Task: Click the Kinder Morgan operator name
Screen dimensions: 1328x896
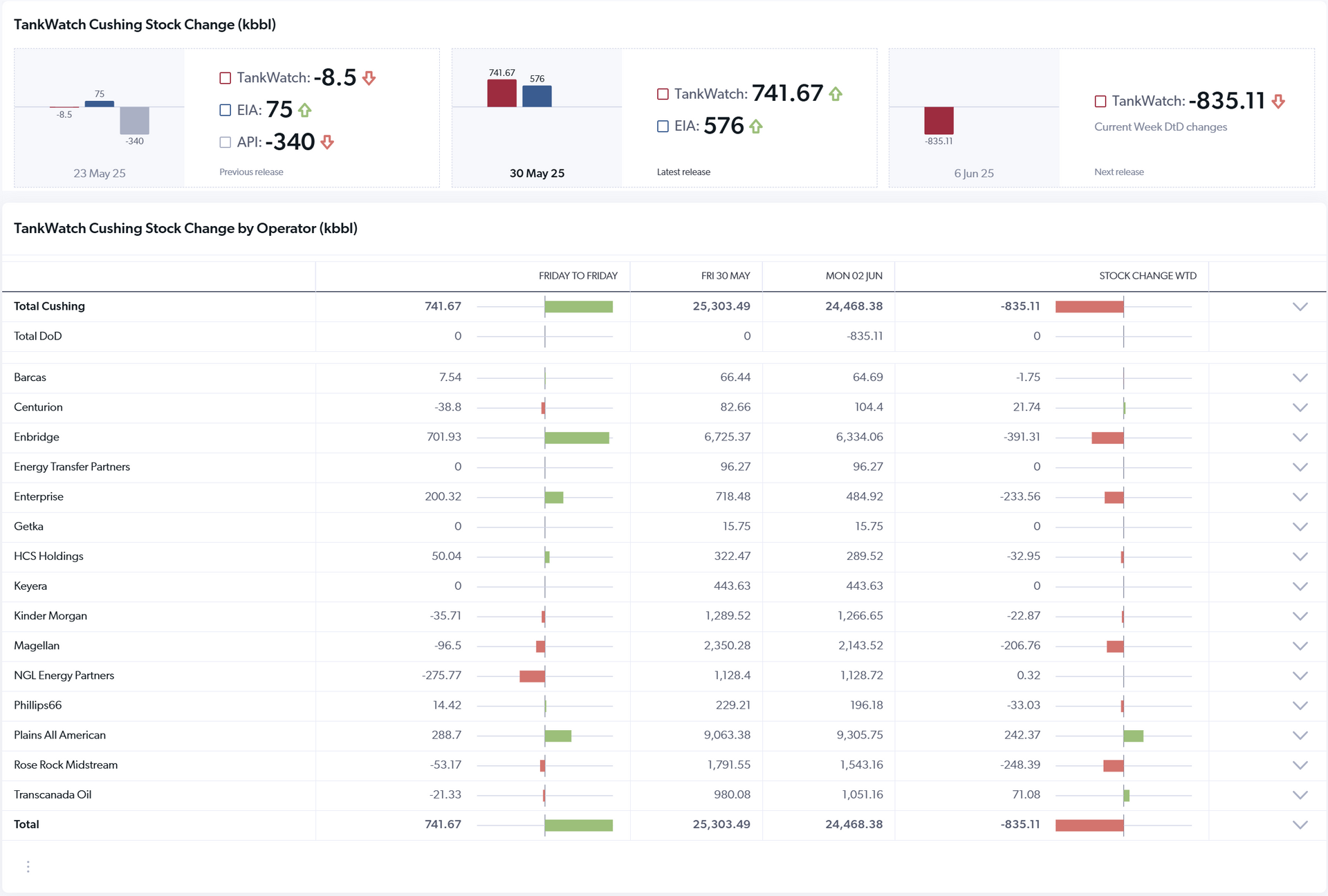Action: point(50,616)
